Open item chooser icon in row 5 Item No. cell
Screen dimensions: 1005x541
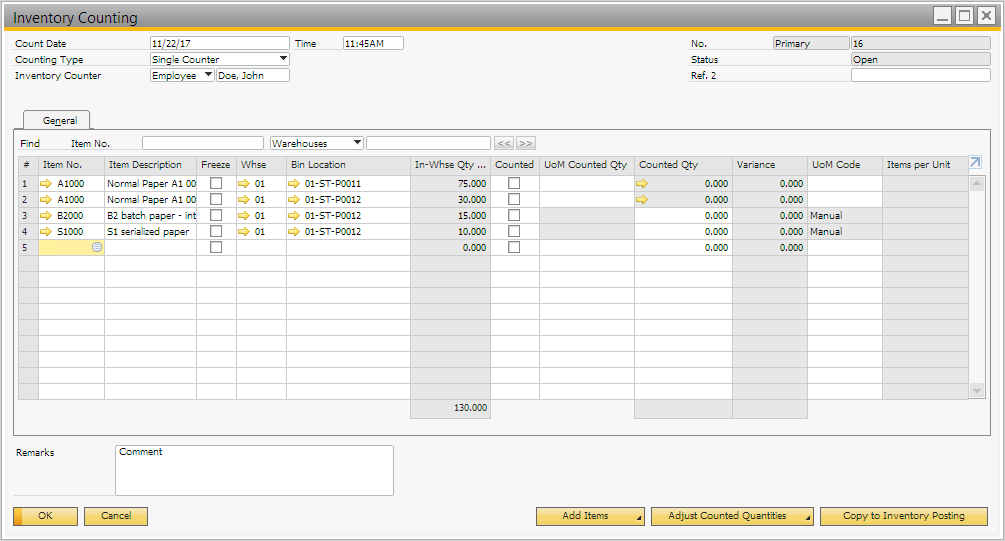pos(97,248)
